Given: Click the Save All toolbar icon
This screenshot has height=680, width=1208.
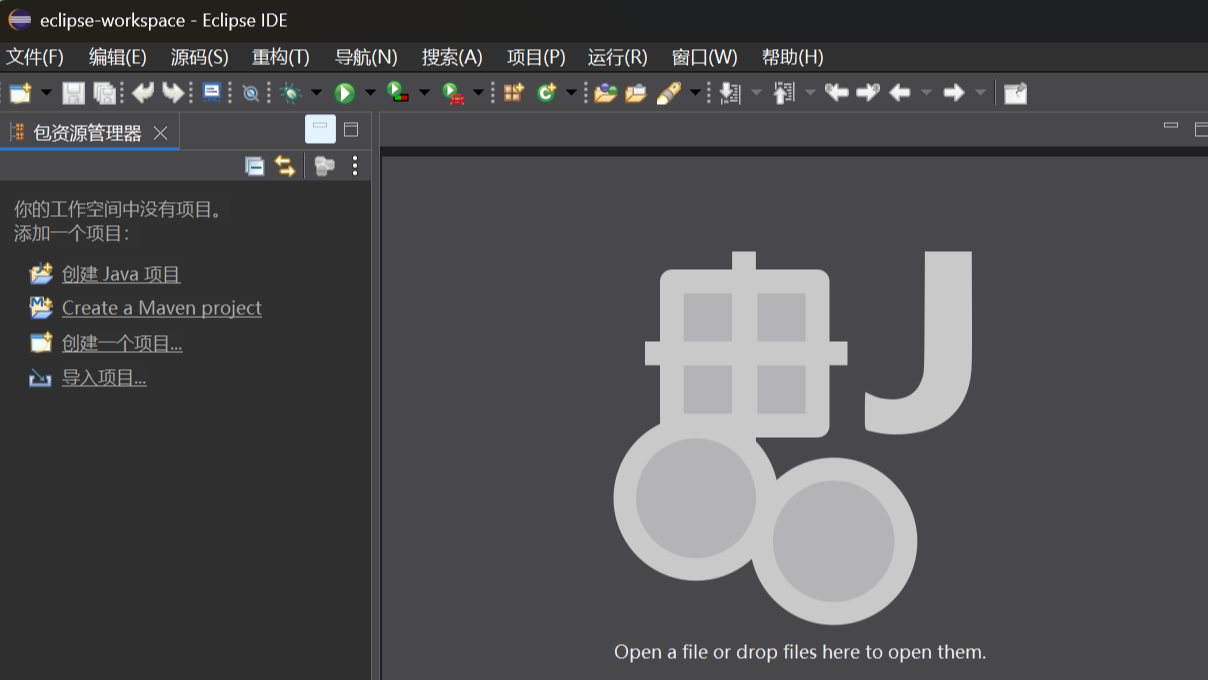Looking at the screenshot, I should click(x=104, y=93).
